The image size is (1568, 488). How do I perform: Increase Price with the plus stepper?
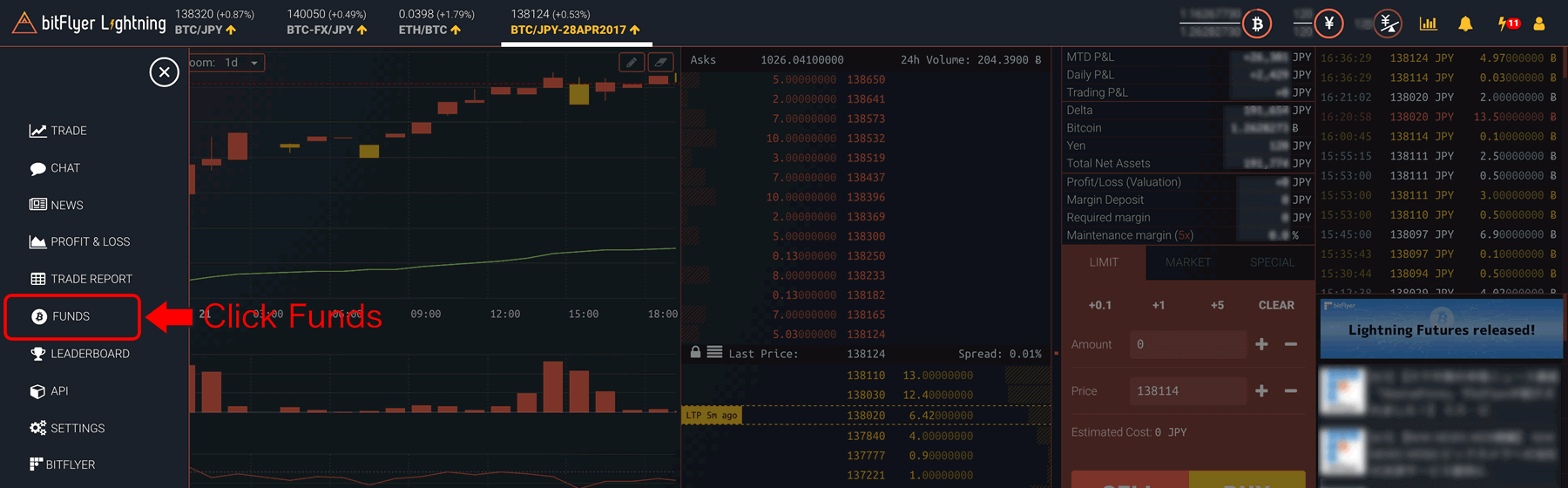tap(1261, 391)
